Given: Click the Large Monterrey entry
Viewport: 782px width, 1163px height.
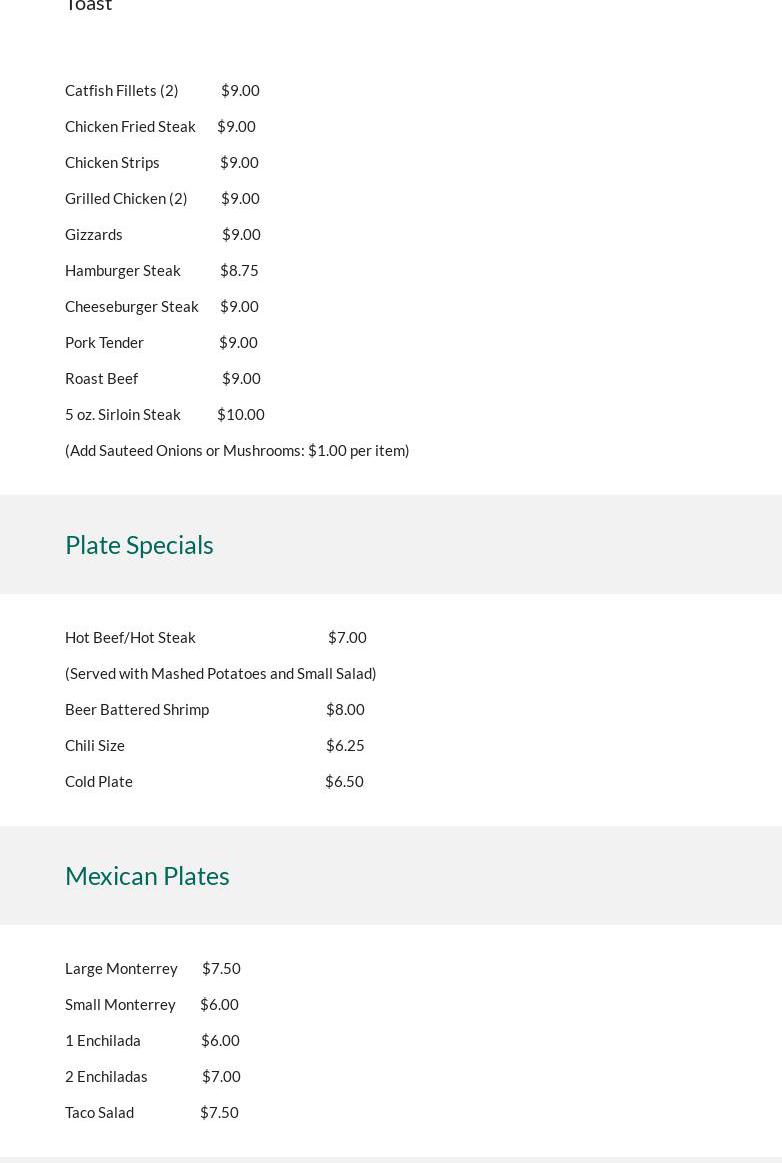Looking at the screenshot, I should click(x=121, y=969).
